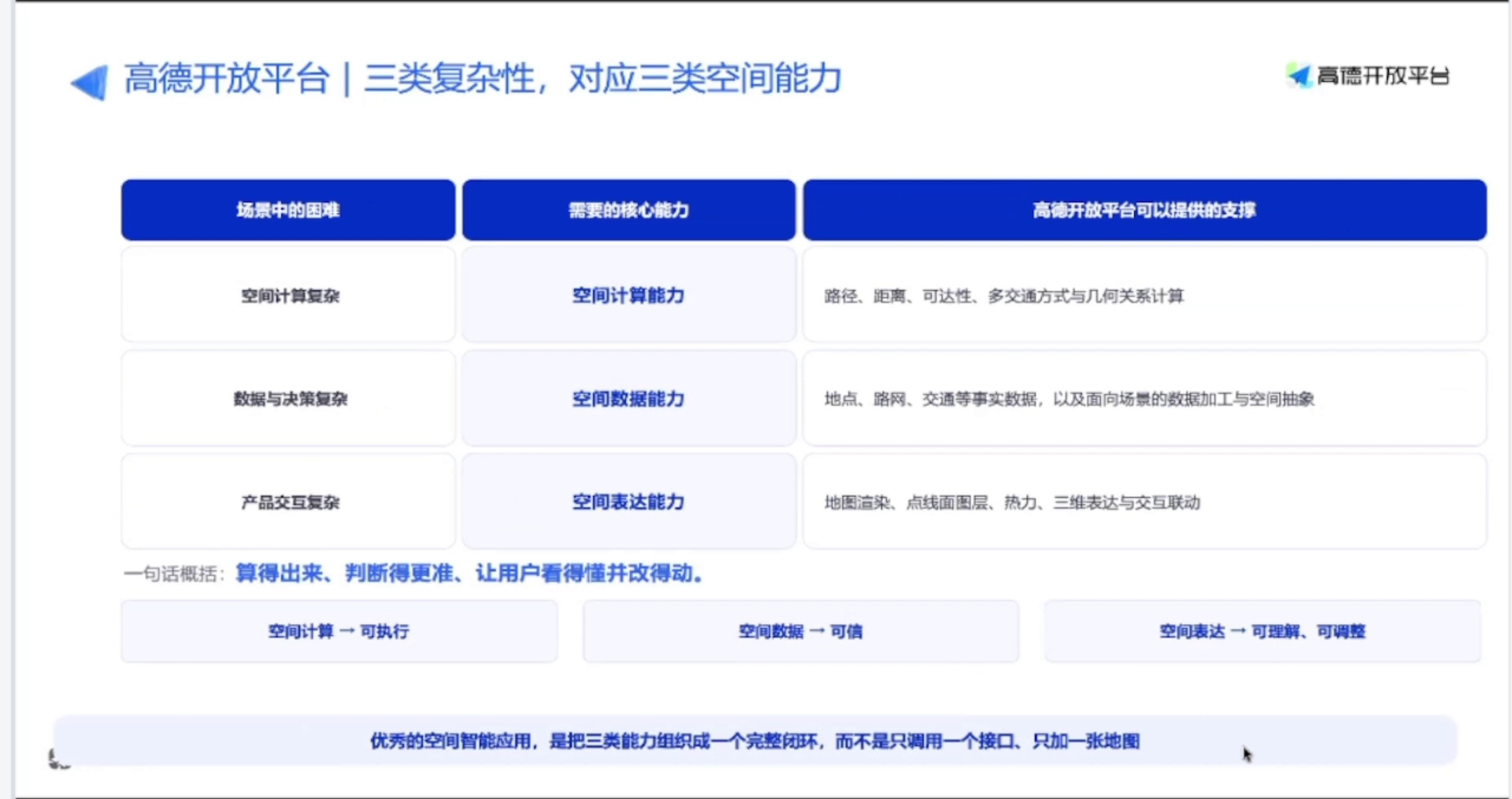Click the small icon at the bottom-left corner
Image resolution: width=1512 pixels, height=799 pixels.
58,759
